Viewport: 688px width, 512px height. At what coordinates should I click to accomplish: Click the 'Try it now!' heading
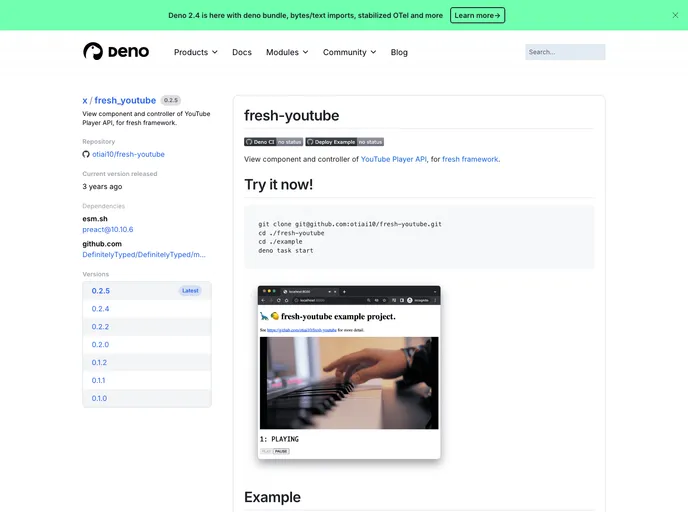tap(279, 185)
